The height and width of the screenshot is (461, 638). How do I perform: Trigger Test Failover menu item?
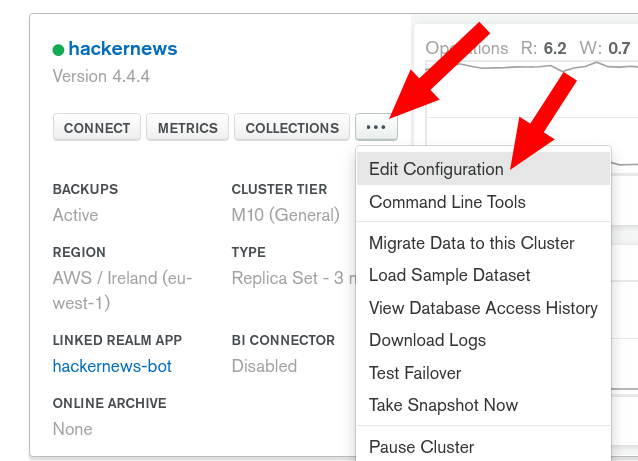pyautogui.click(x=415, y=373)
